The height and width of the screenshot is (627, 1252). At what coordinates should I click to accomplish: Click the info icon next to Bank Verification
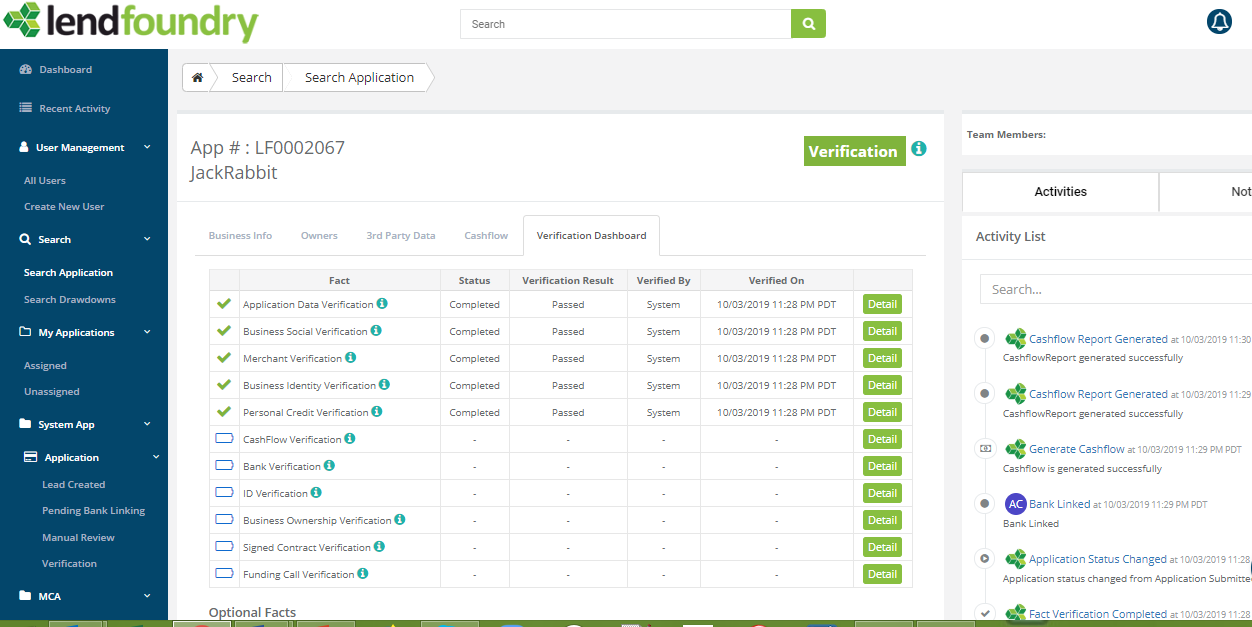[x=330, y=466]
